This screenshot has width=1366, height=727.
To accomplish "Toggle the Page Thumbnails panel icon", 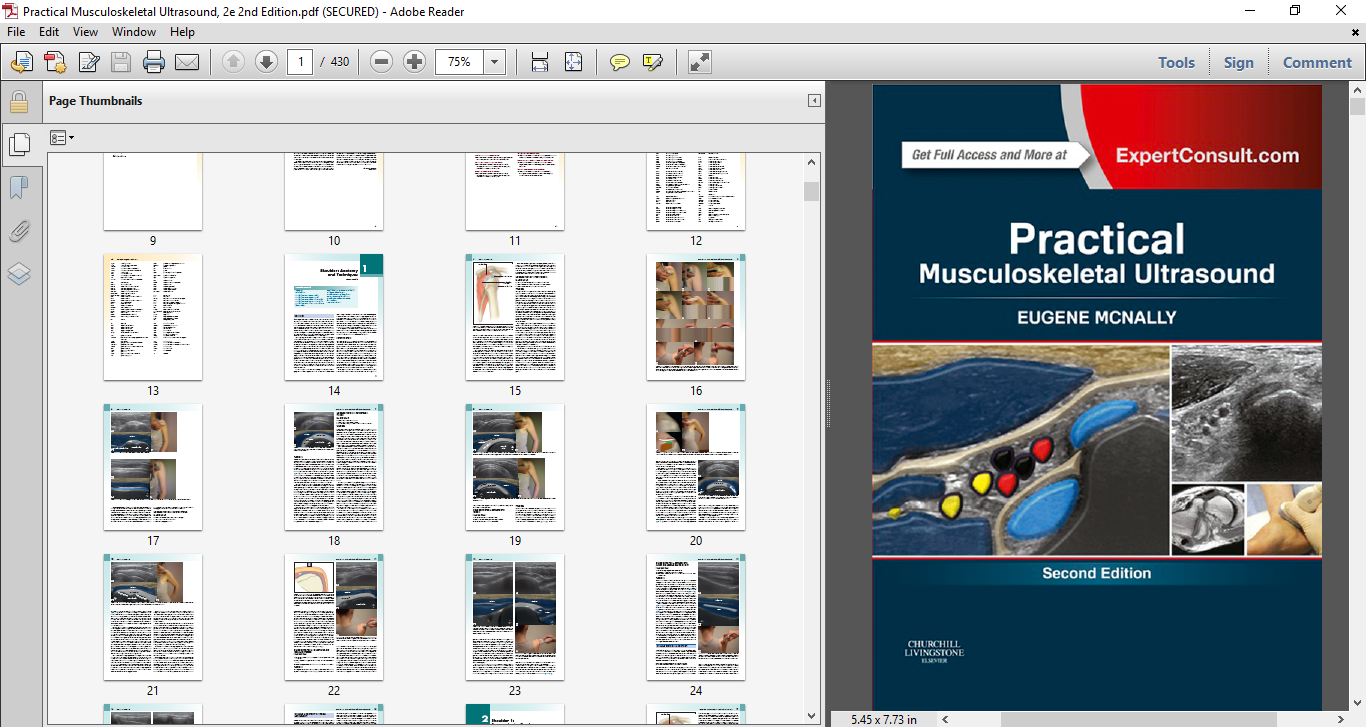I will [19, 145].
